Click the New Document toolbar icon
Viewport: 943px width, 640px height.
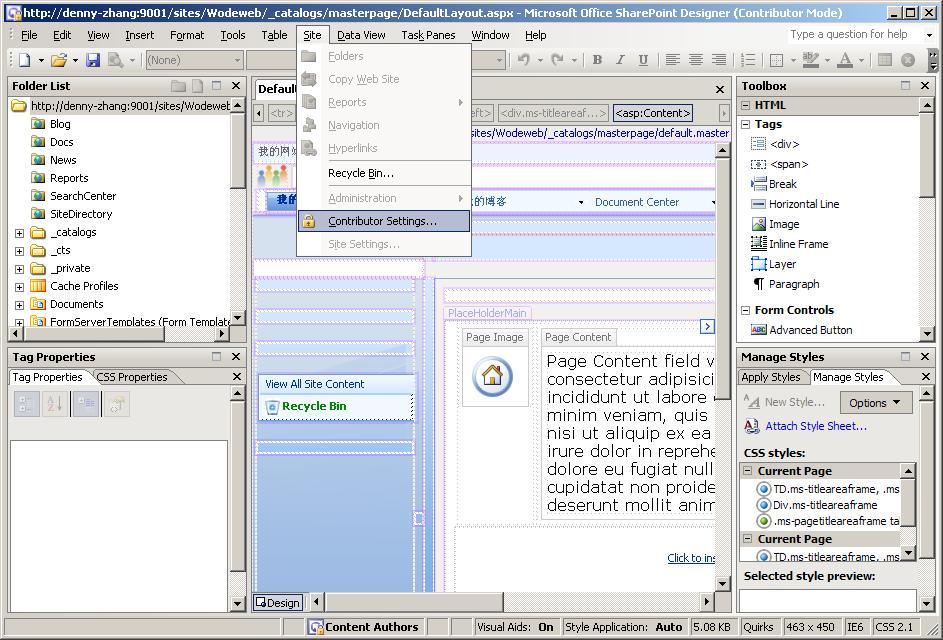click(x=25, y=60)
